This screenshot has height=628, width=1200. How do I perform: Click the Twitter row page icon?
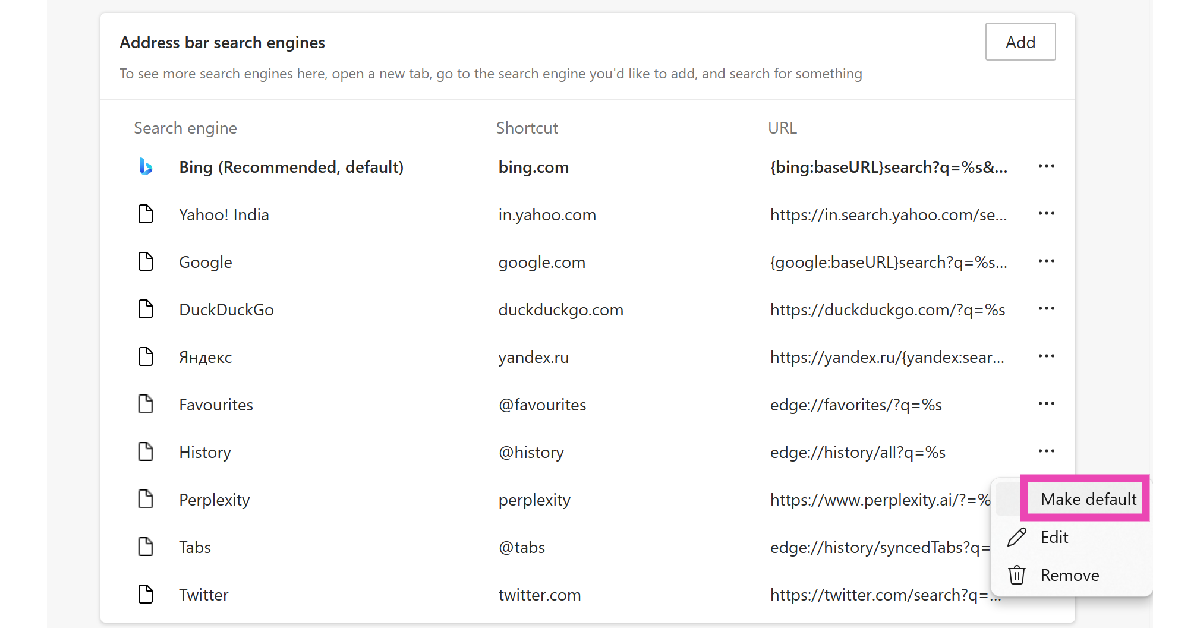tap(146, 594)
